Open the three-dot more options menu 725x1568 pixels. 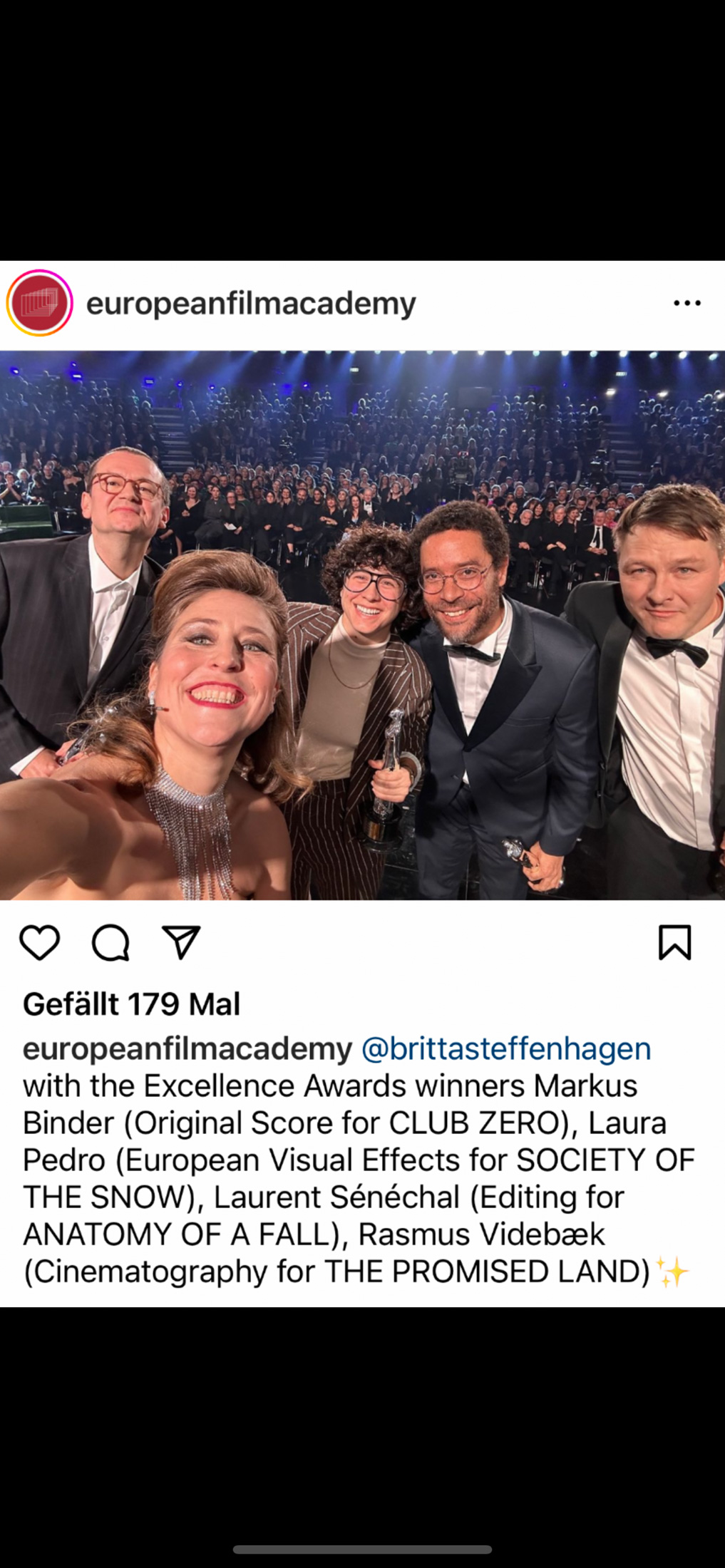coord(687,304)
